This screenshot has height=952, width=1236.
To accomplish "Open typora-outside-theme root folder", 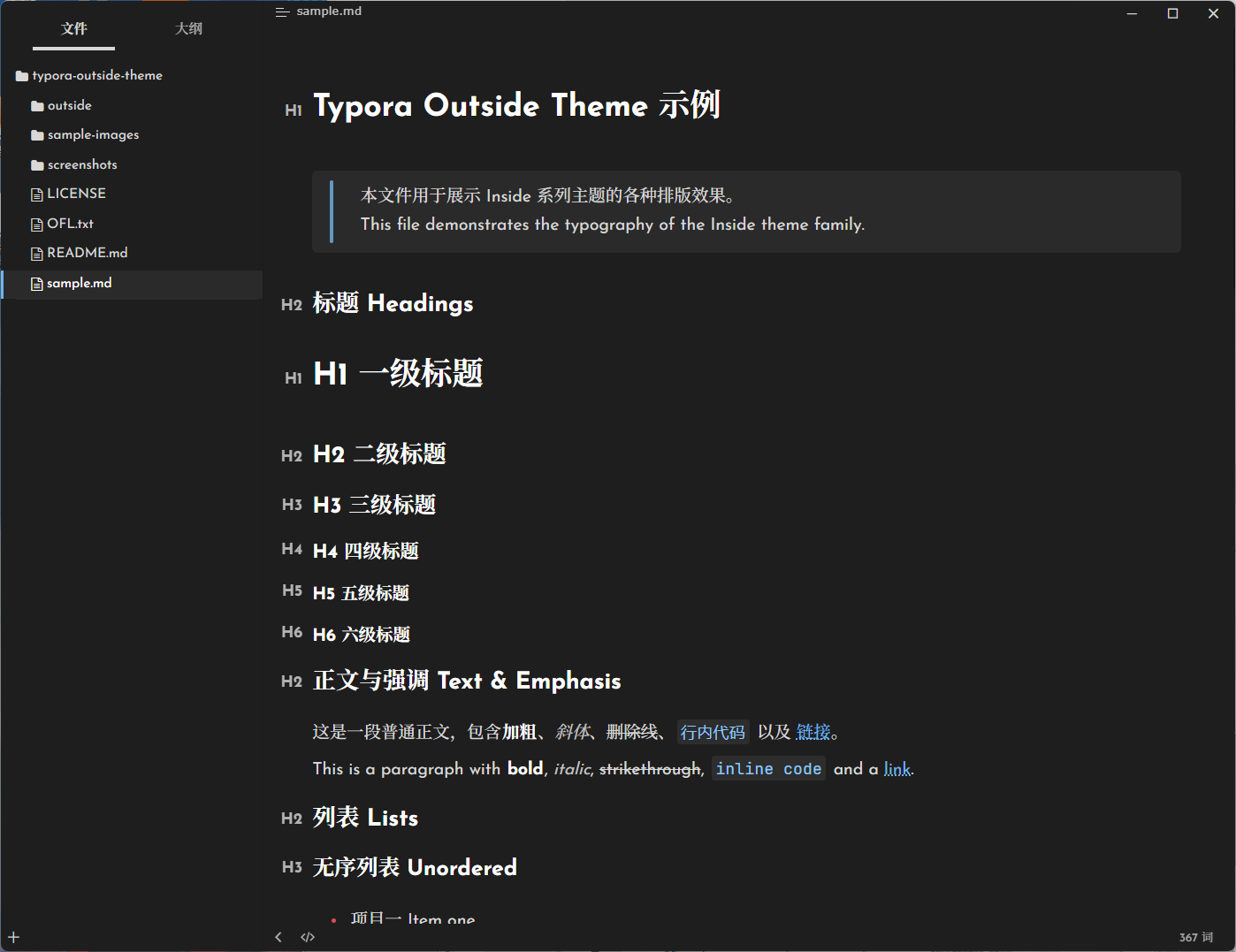I will coord(89,76).
